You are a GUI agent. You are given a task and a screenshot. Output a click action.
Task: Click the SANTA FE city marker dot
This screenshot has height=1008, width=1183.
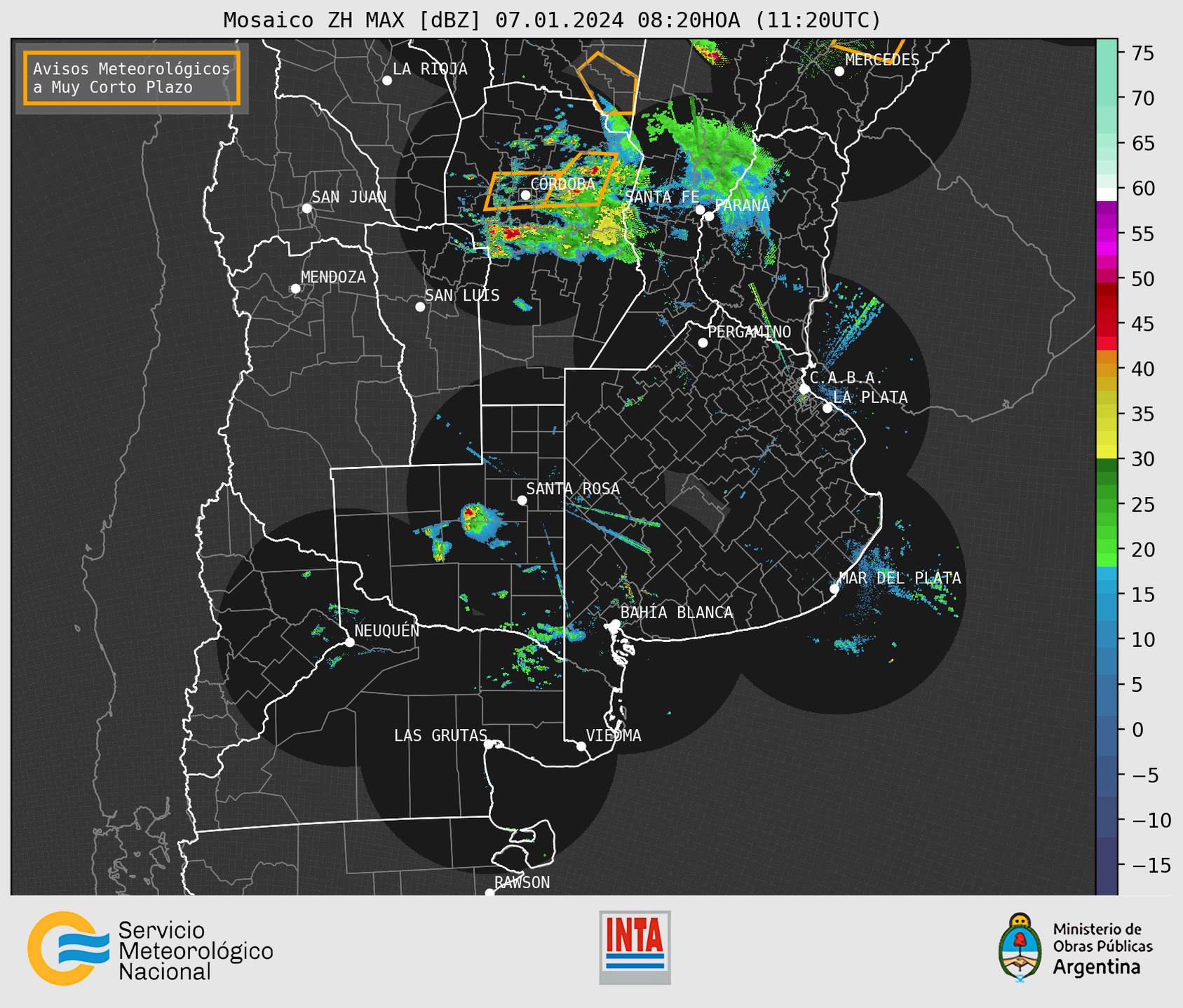pos(700,210)
